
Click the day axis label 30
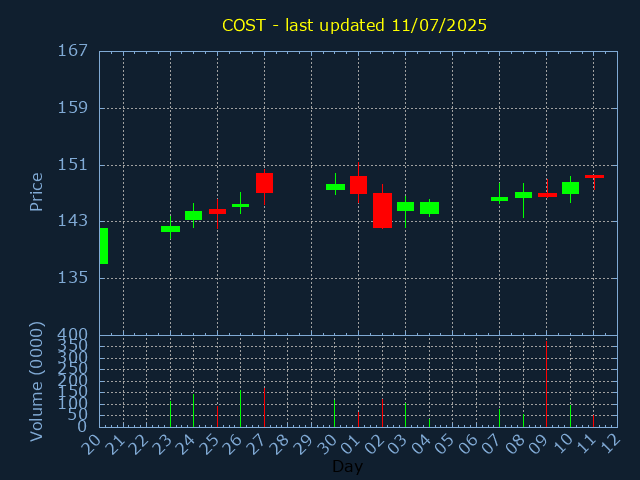[326, 444]
